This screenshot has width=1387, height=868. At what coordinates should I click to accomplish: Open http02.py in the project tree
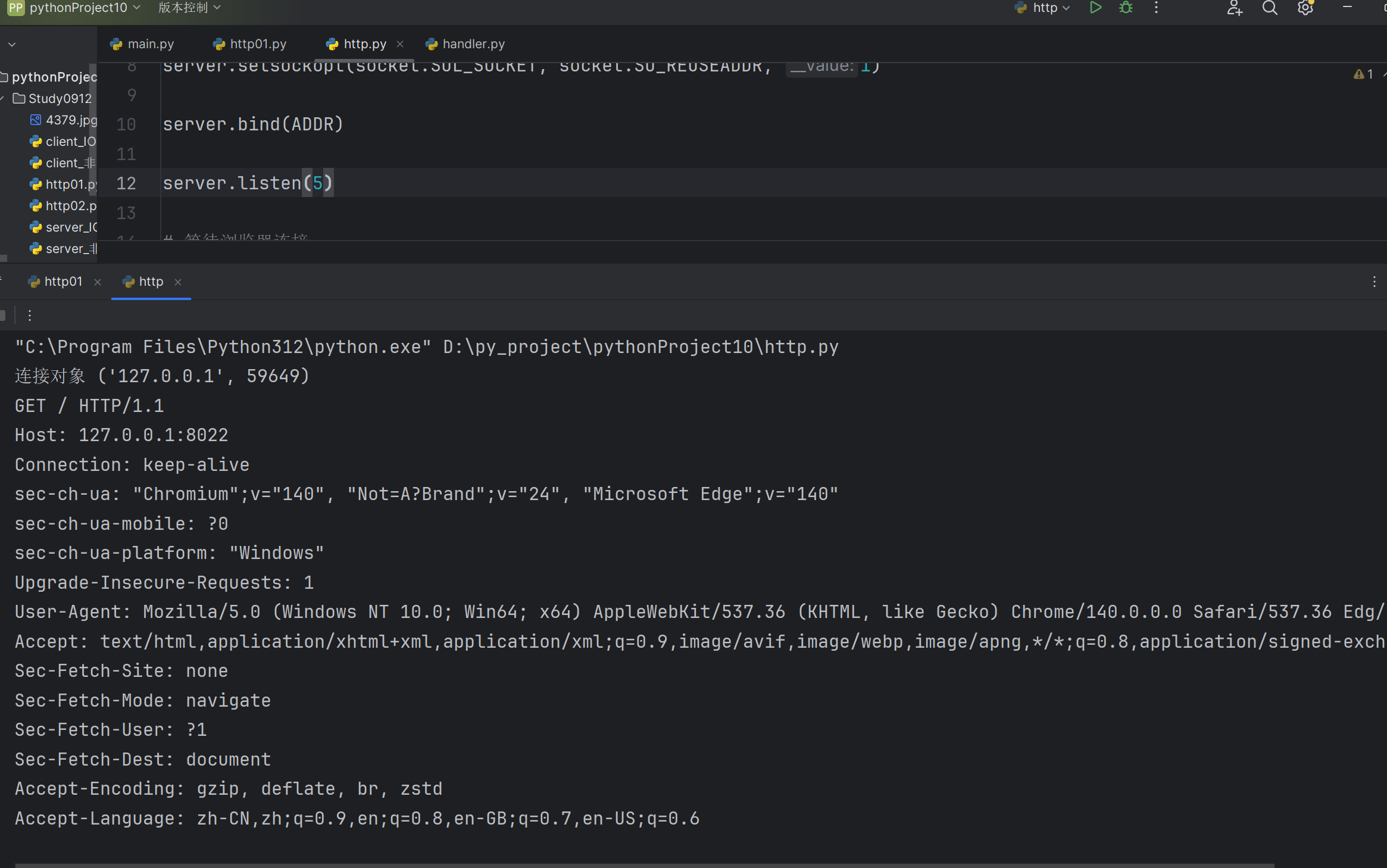click(63, 206)
